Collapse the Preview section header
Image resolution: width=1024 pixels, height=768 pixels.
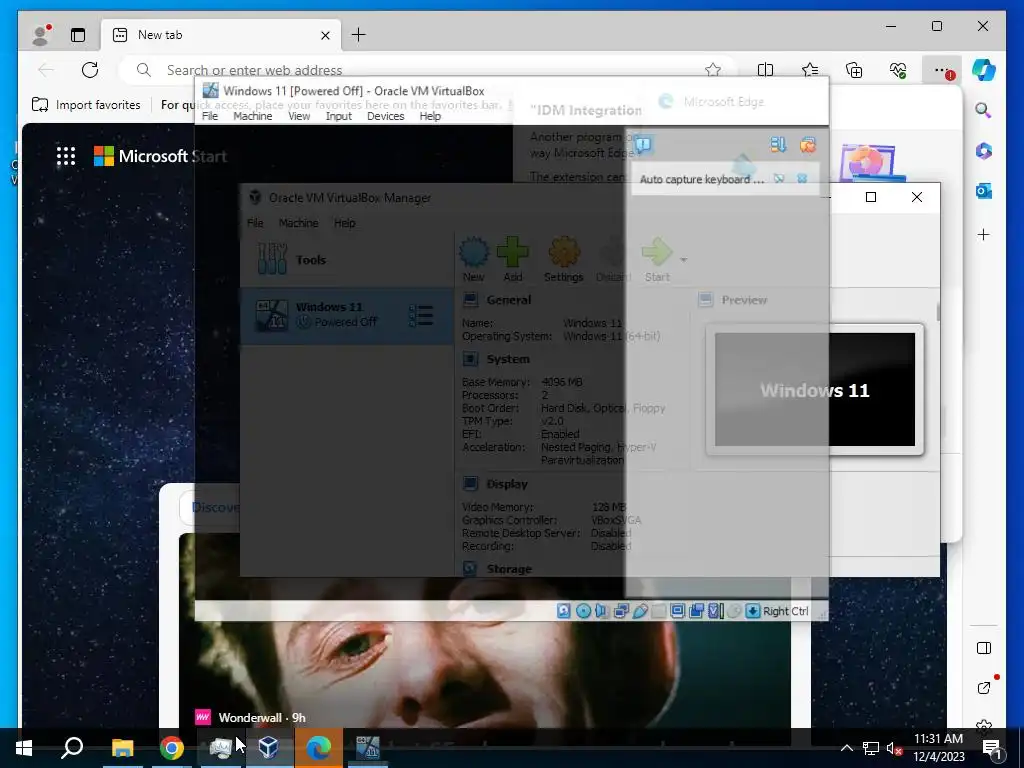[x=744, y=300]
